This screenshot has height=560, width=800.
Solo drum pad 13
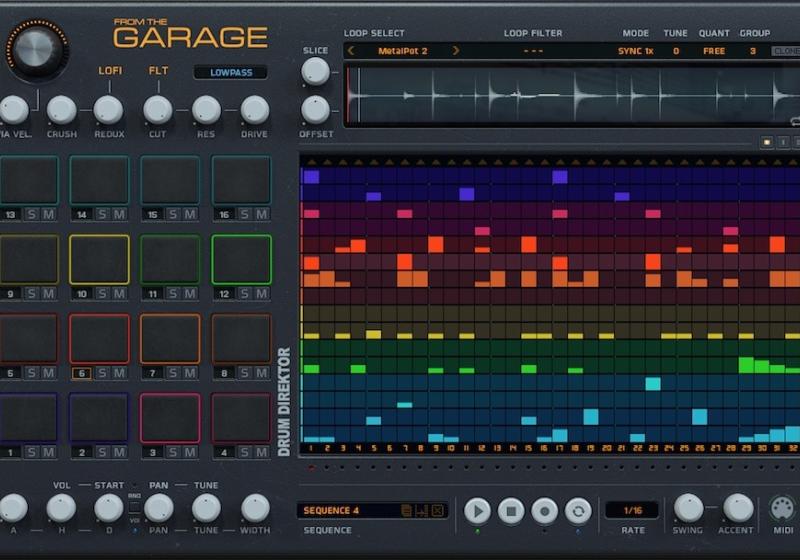click(30, 214)
